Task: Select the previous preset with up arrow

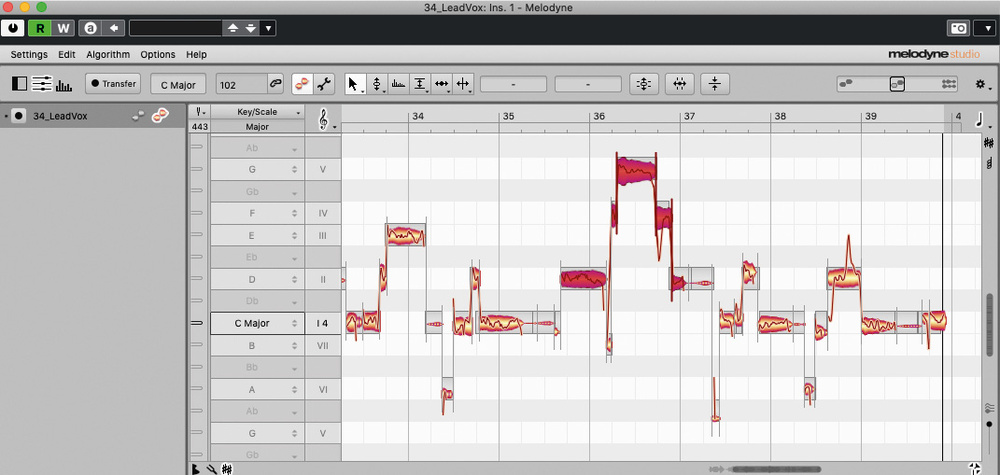Action: [233, 28]
